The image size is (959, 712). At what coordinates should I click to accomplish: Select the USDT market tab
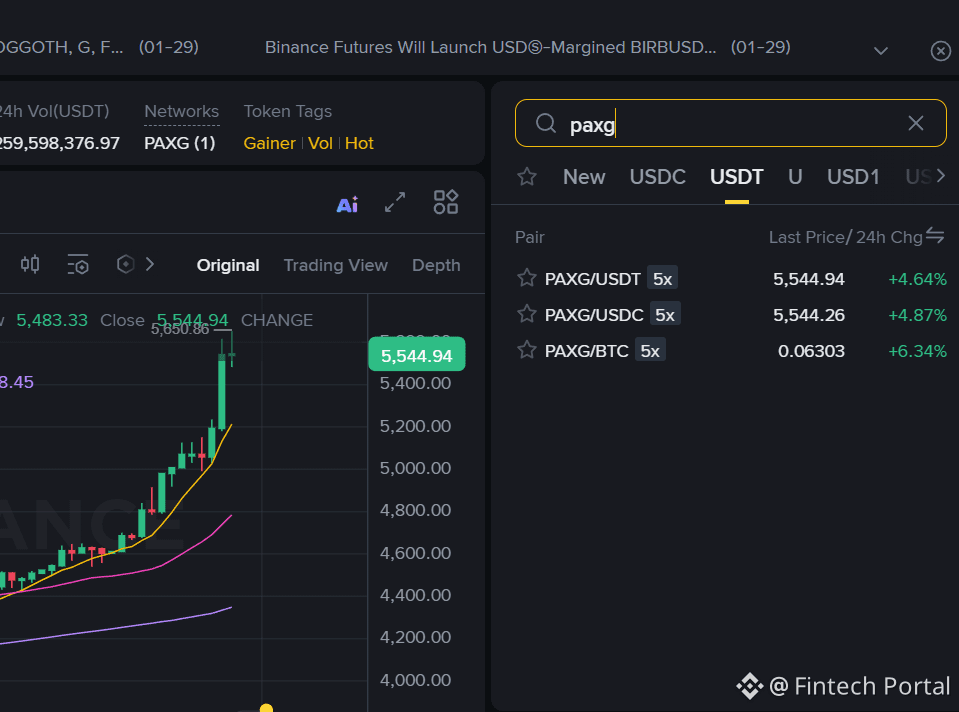(x=736, y=177)
